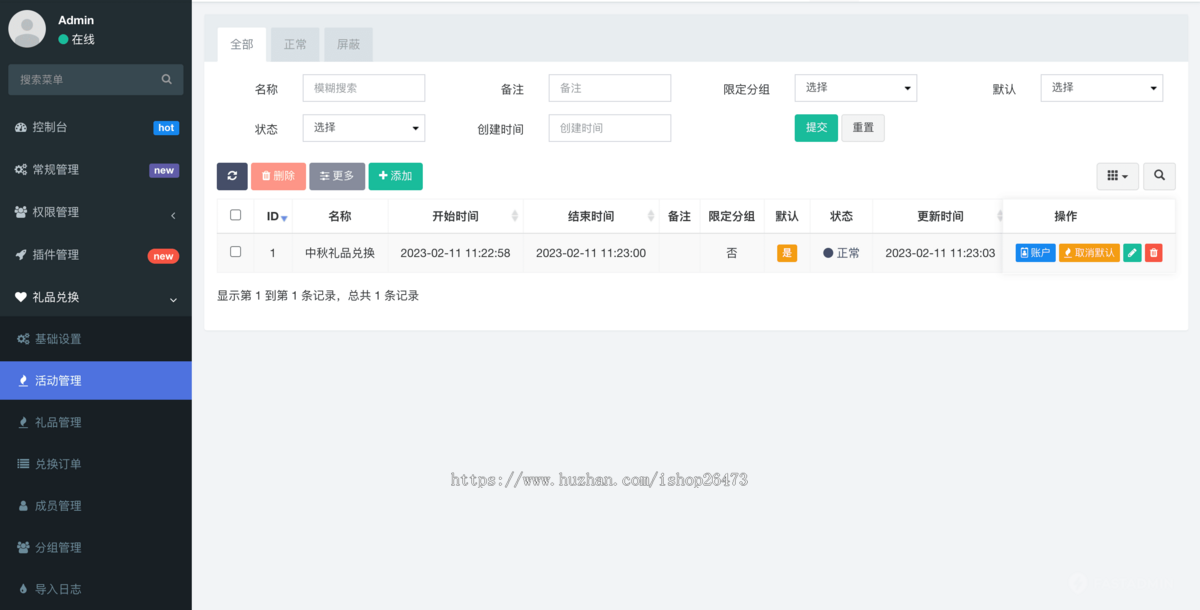Viewport: 1200px width, 610px height.
Task: Click the 中秋礼品兑换 name cell
Action: coord(340,253)
